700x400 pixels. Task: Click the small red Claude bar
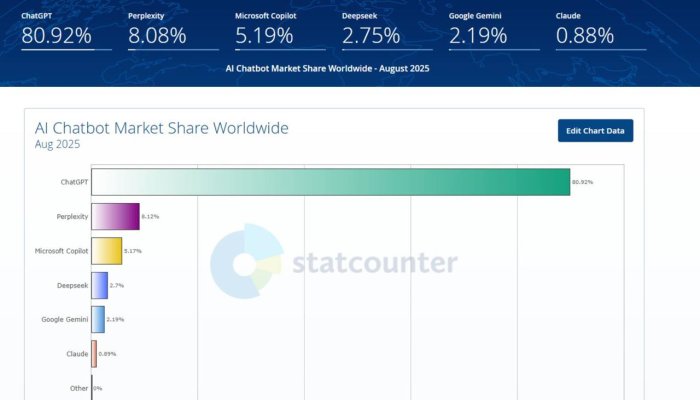(94, 354)
